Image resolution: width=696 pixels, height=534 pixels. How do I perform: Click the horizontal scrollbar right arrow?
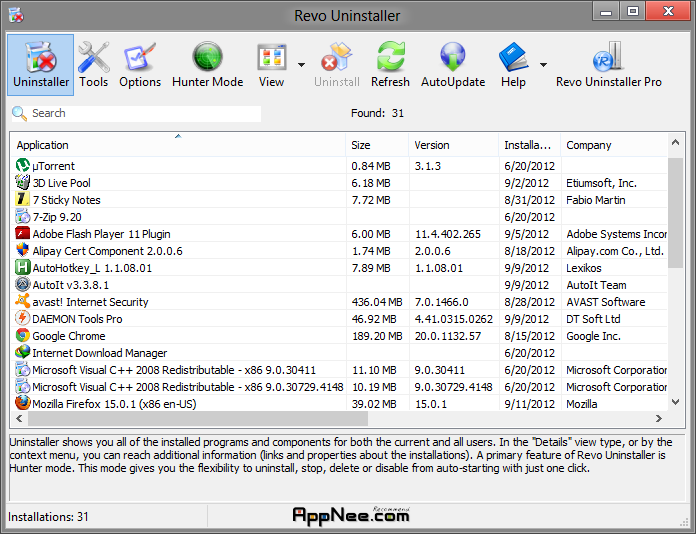click(659, 418)
